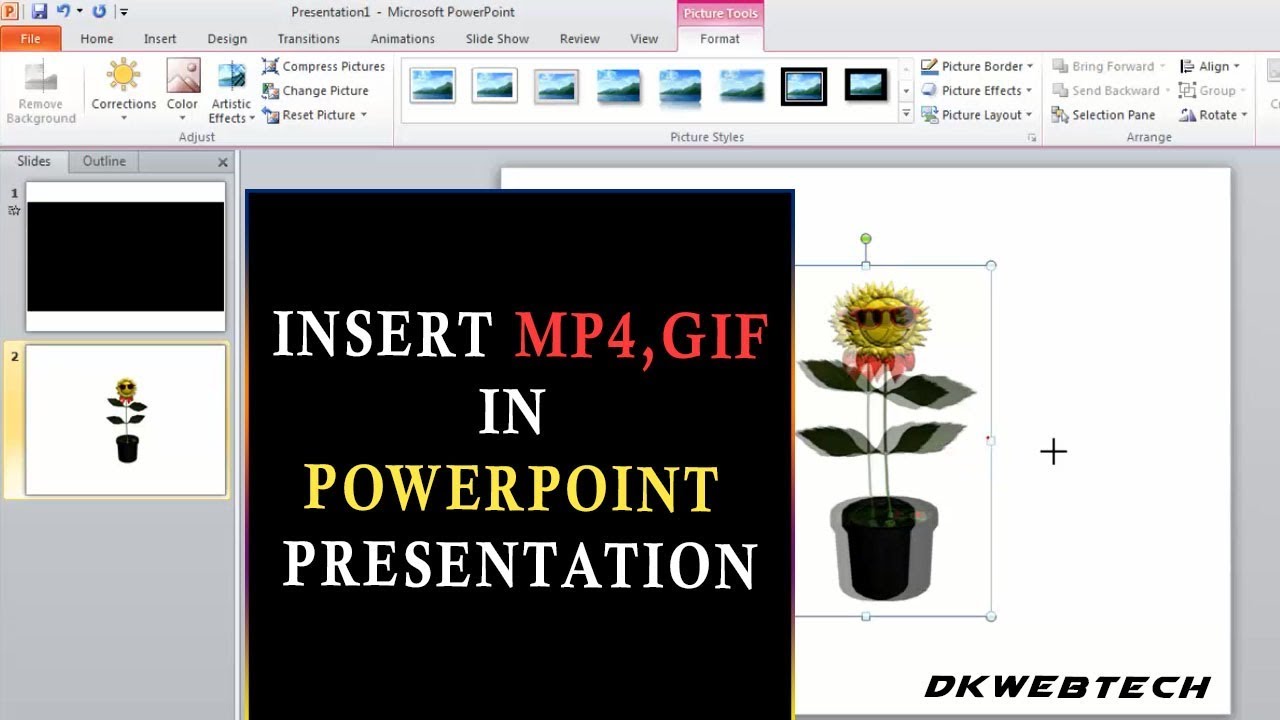Screen dimensions: 1280x720
Task: Click the Send Backward button
Action: [x=1109, y=90]
